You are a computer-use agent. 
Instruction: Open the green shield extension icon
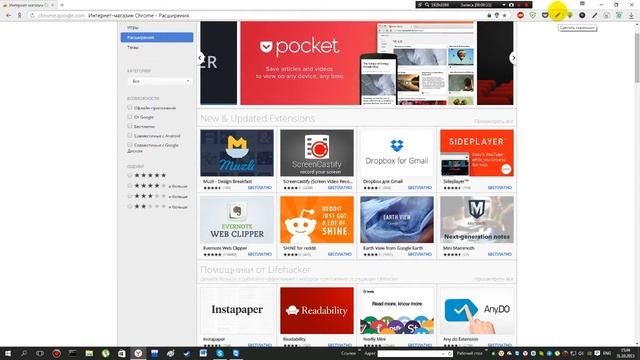tap(533, 16)
